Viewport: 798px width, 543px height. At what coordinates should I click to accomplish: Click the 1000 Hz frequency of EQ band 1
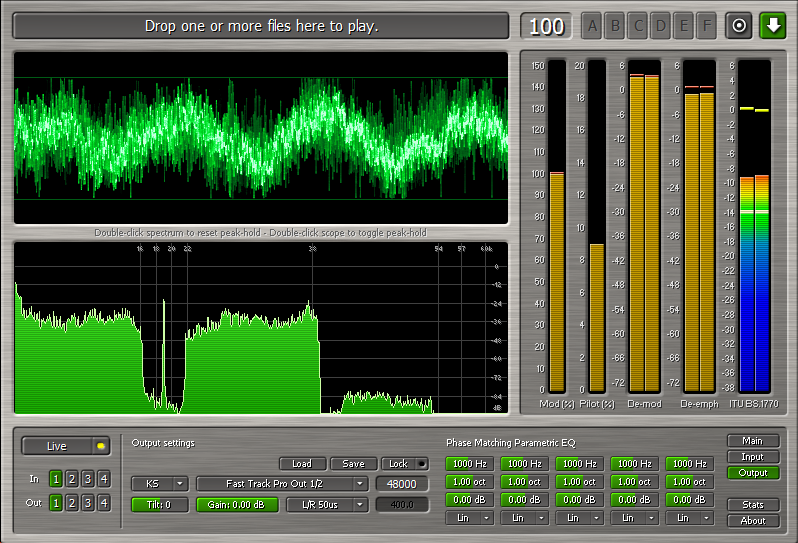pos(469,464)
